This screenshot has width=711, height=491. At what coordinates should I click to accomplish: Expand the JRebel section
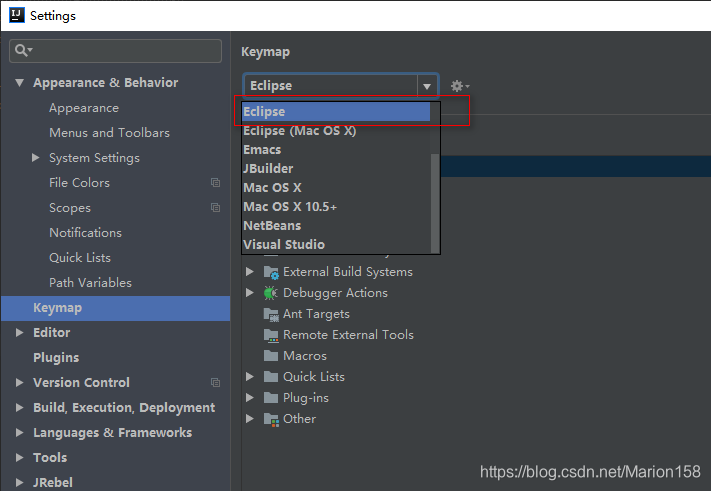click(x=19, y=482)
